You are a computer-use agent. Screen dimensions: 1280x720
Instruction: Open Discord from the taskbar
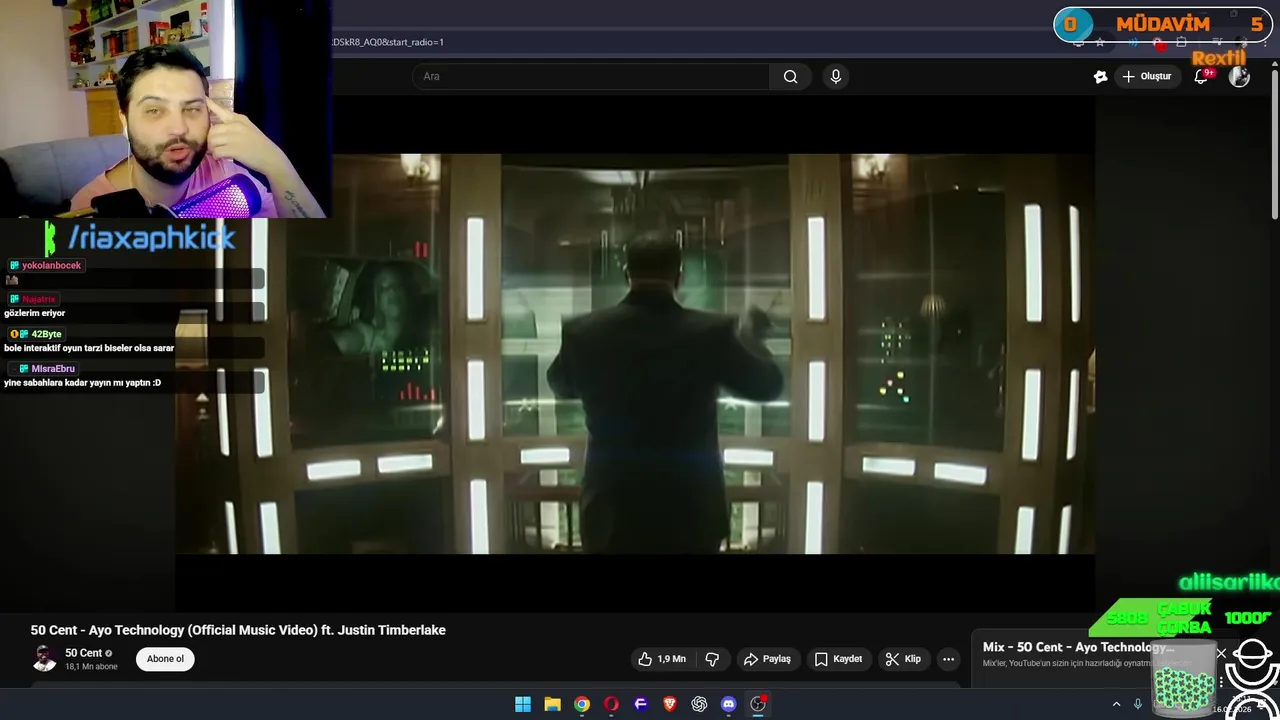pos(729,704)
